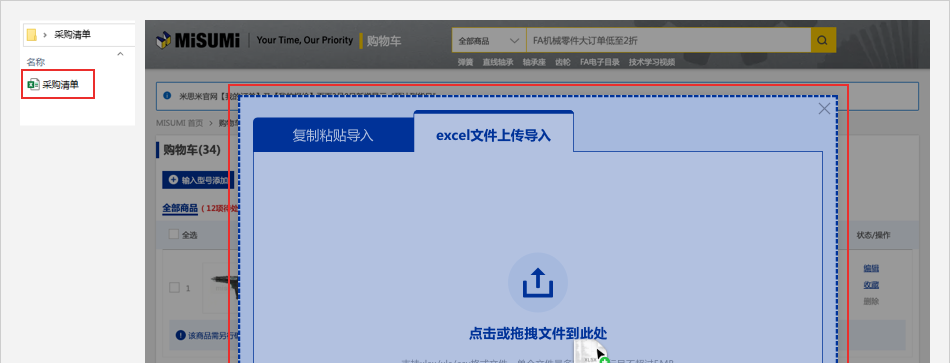The height and width of the screenshot is (363, 950).
Task: Tick the checkbox for cart item 1
Action: (174, 288)
